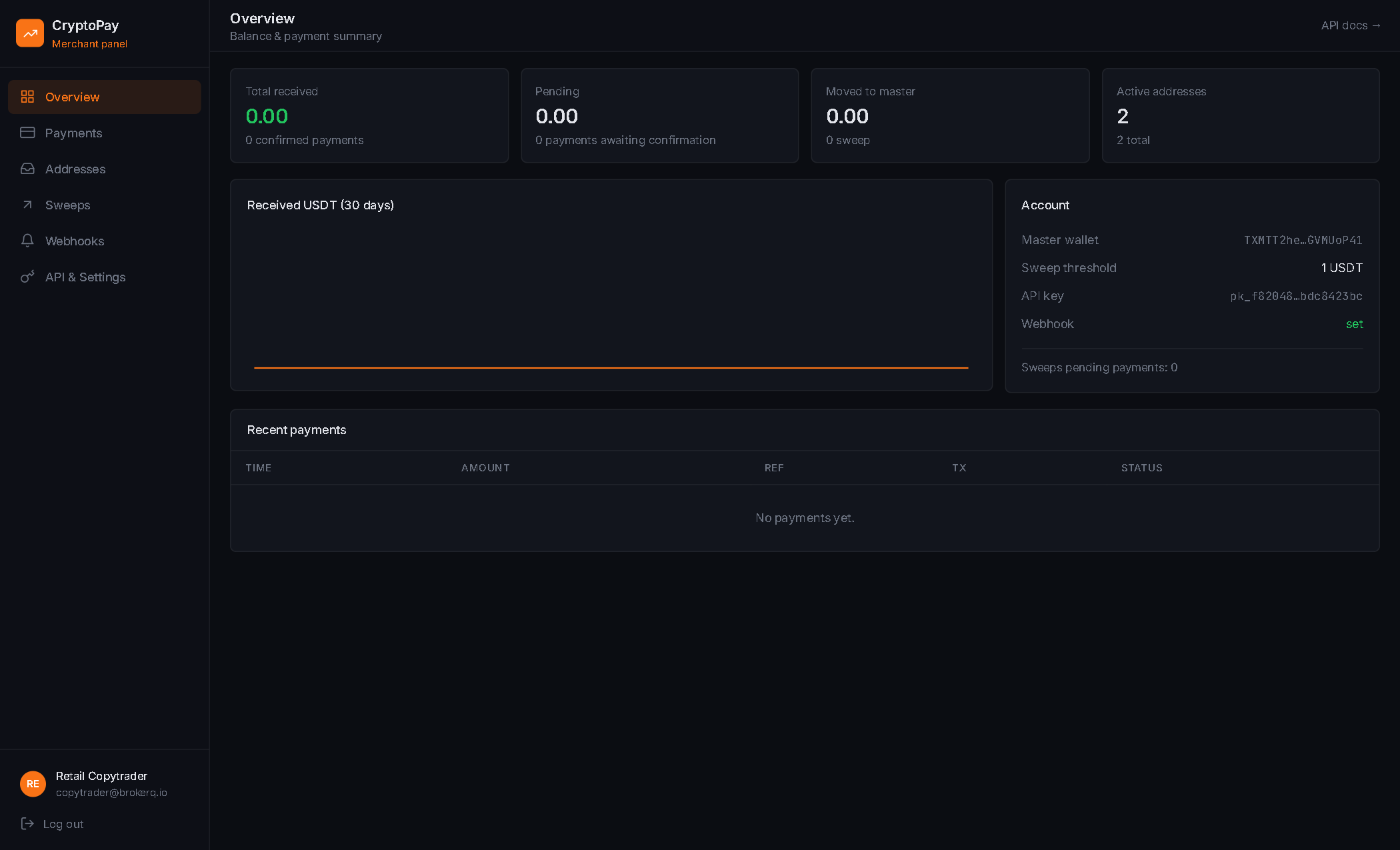Click the 'Recent payments' heading
This screenshot has height=850, width=1400.
coord(297,430)
